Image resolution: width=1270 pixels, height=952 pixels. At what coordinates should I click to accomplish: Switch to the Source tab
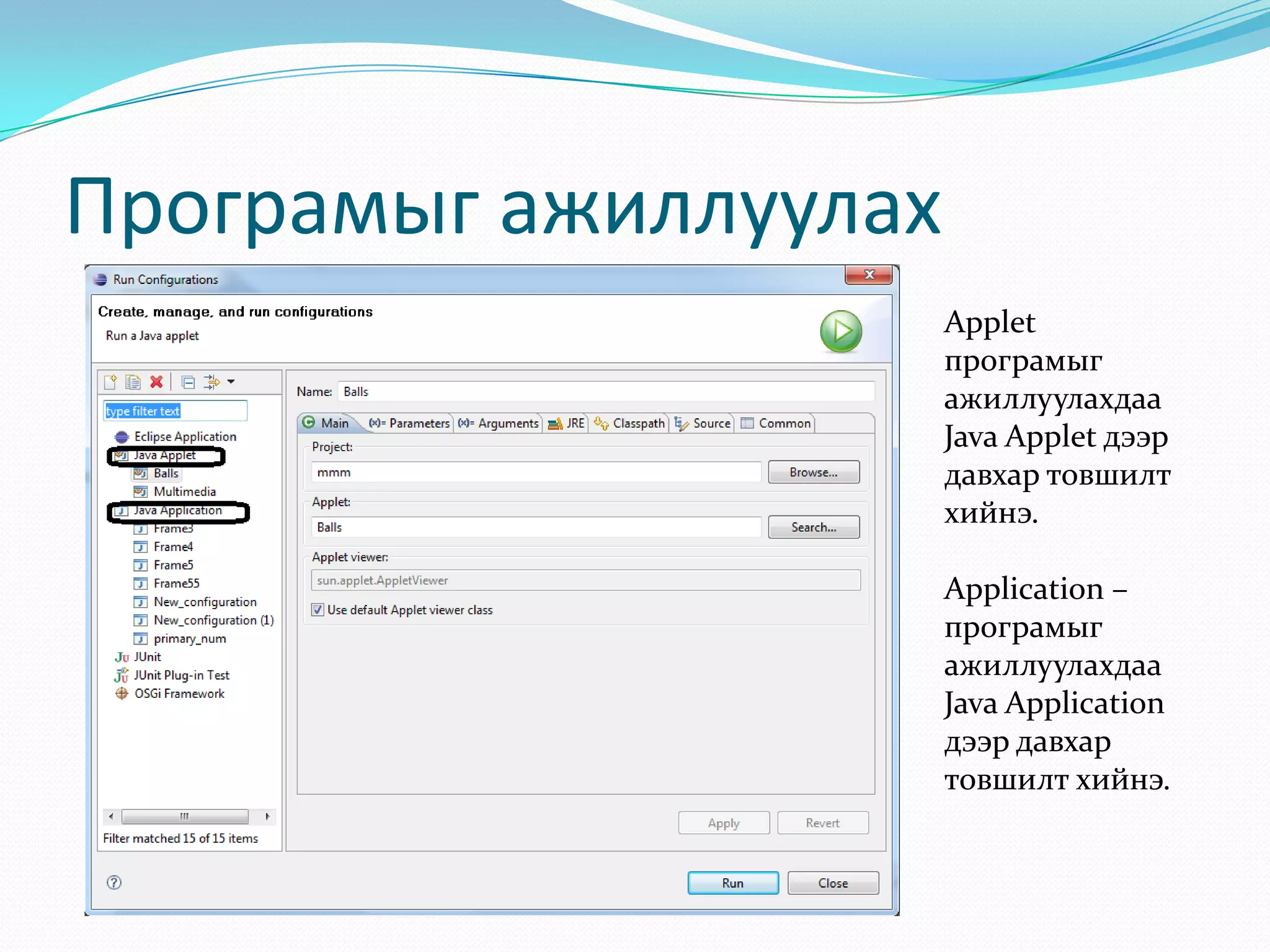(x=703, y=423)
